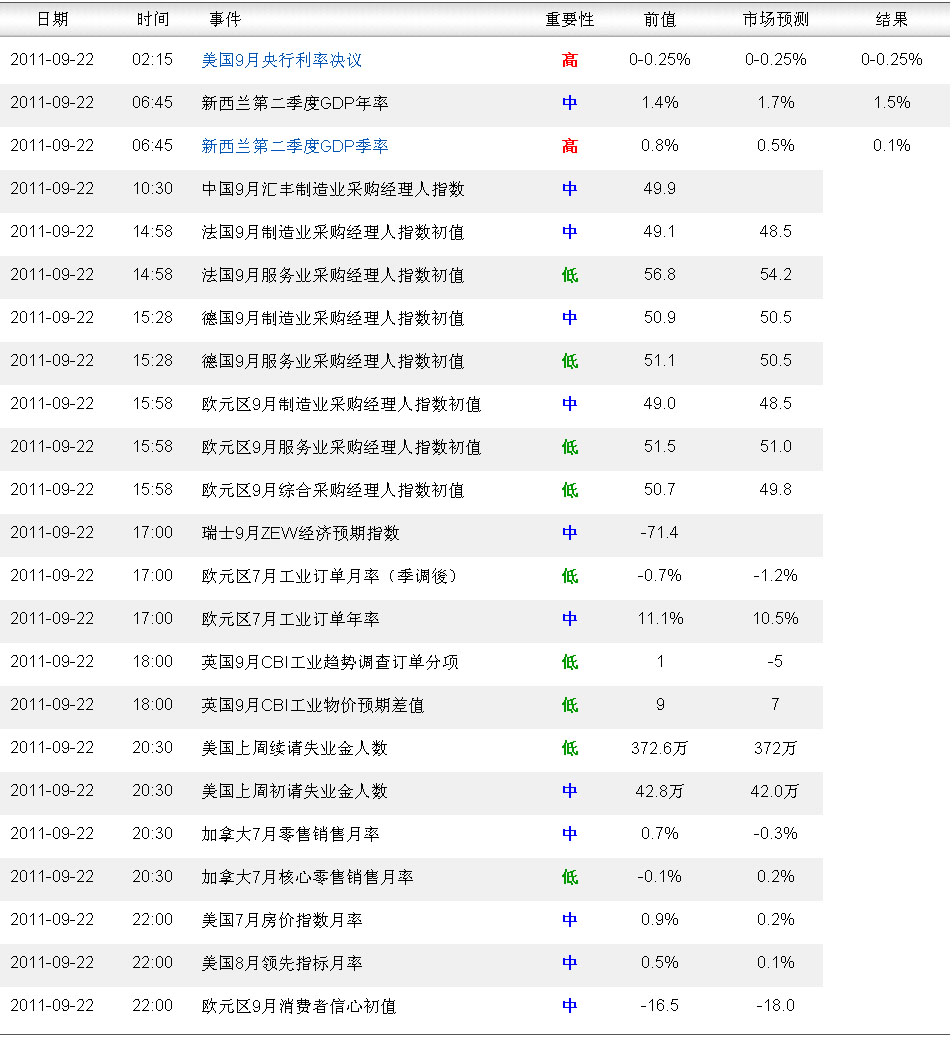
Task: Click the 市场预测 column header
Action: point(775,19)
